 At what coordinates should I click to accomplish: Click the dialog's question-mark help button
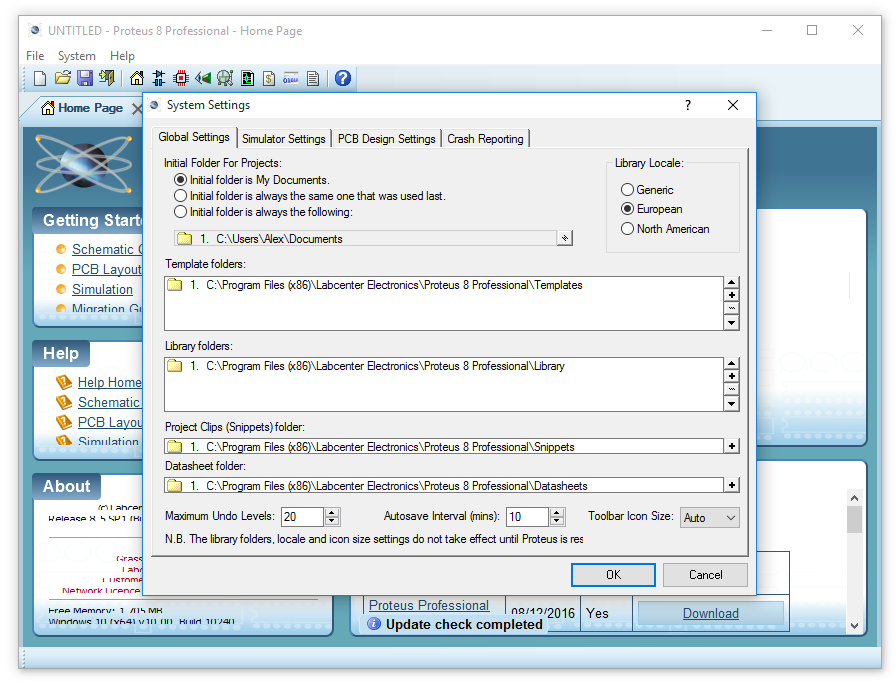click(688, 105)
